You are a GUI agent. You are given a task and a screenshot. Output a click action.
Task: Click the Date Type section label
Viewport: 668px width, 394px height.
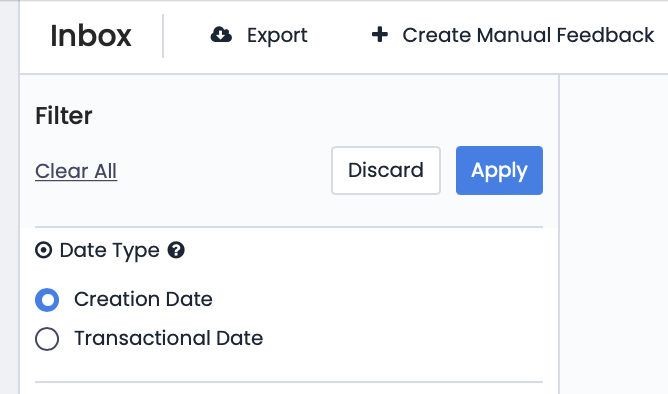click(x=109, y=250)
